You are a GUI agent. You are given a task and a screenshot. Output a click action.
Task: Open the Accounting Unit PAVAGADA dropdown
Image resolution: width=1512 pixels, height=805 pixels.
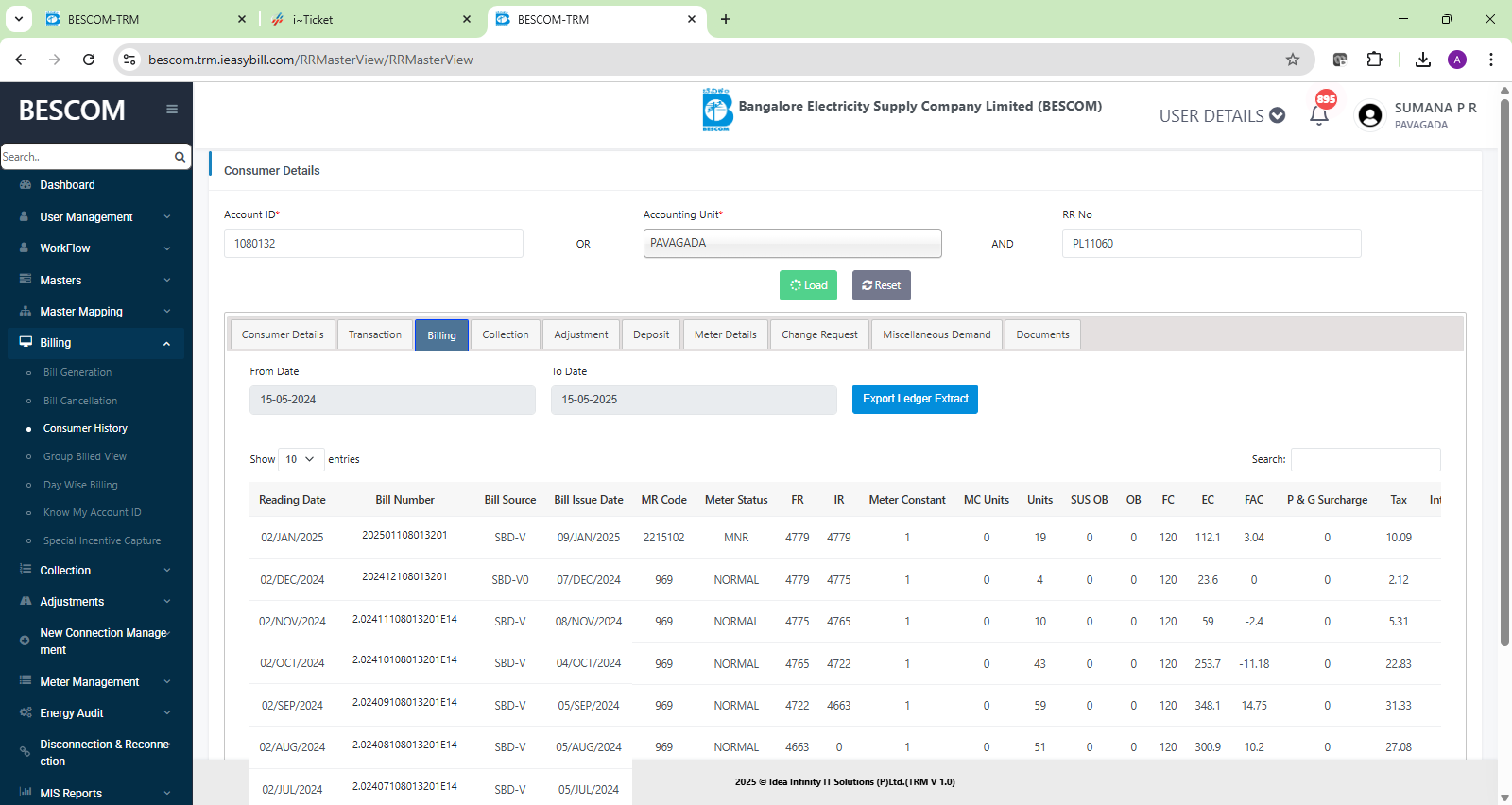792,243
